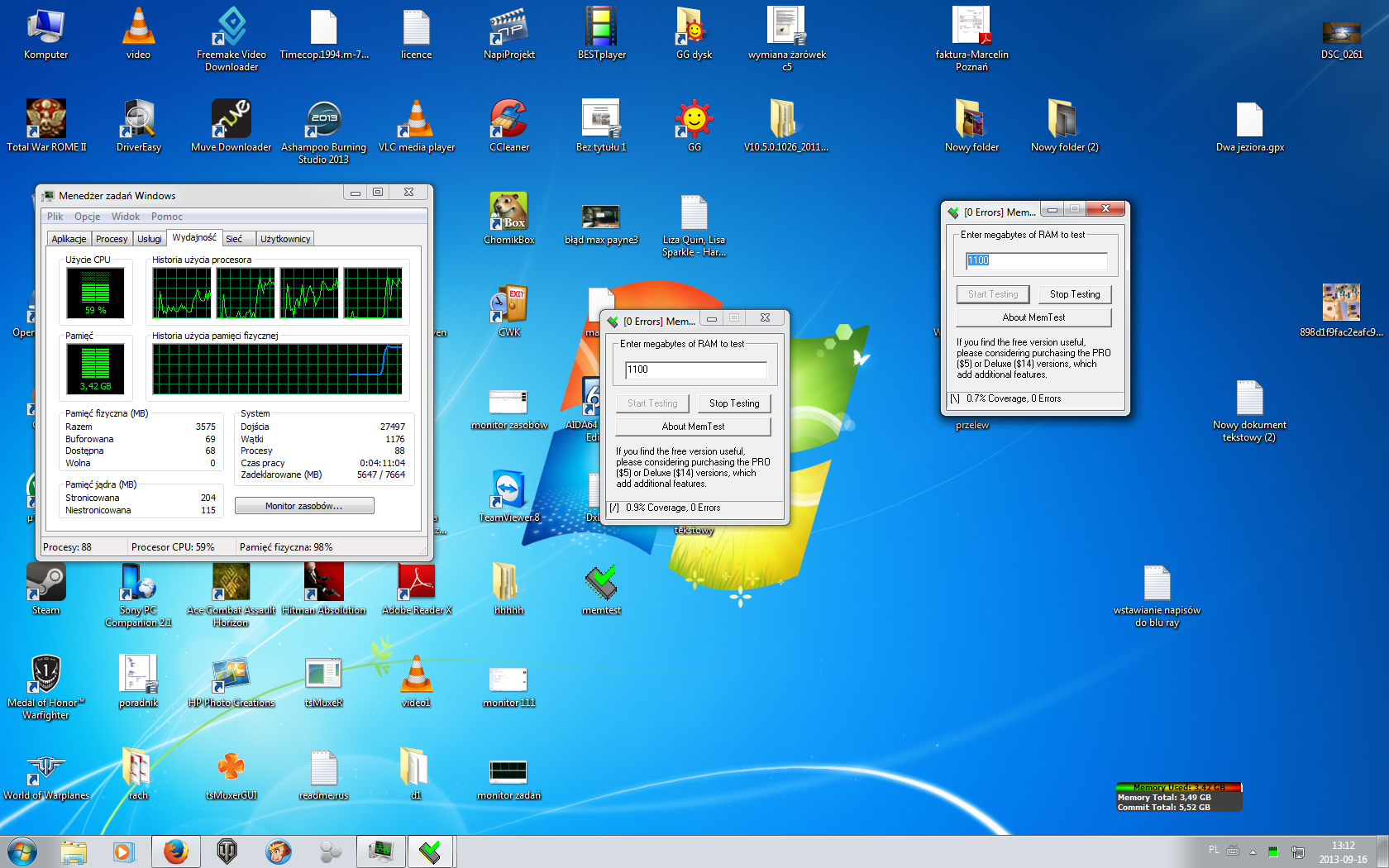Open the Opcje menu in Task Manager

coord(88,217)
